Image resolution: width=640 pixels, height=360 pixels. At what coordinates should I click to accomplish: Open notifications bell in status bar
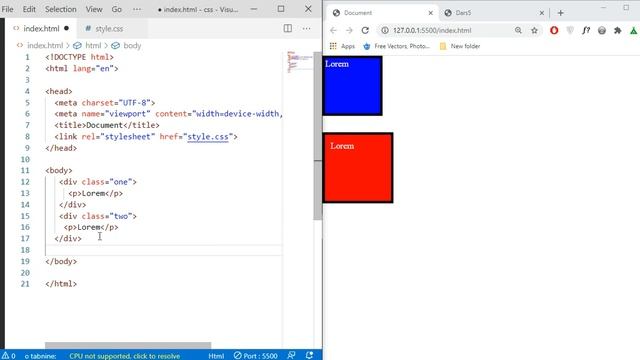310,356
